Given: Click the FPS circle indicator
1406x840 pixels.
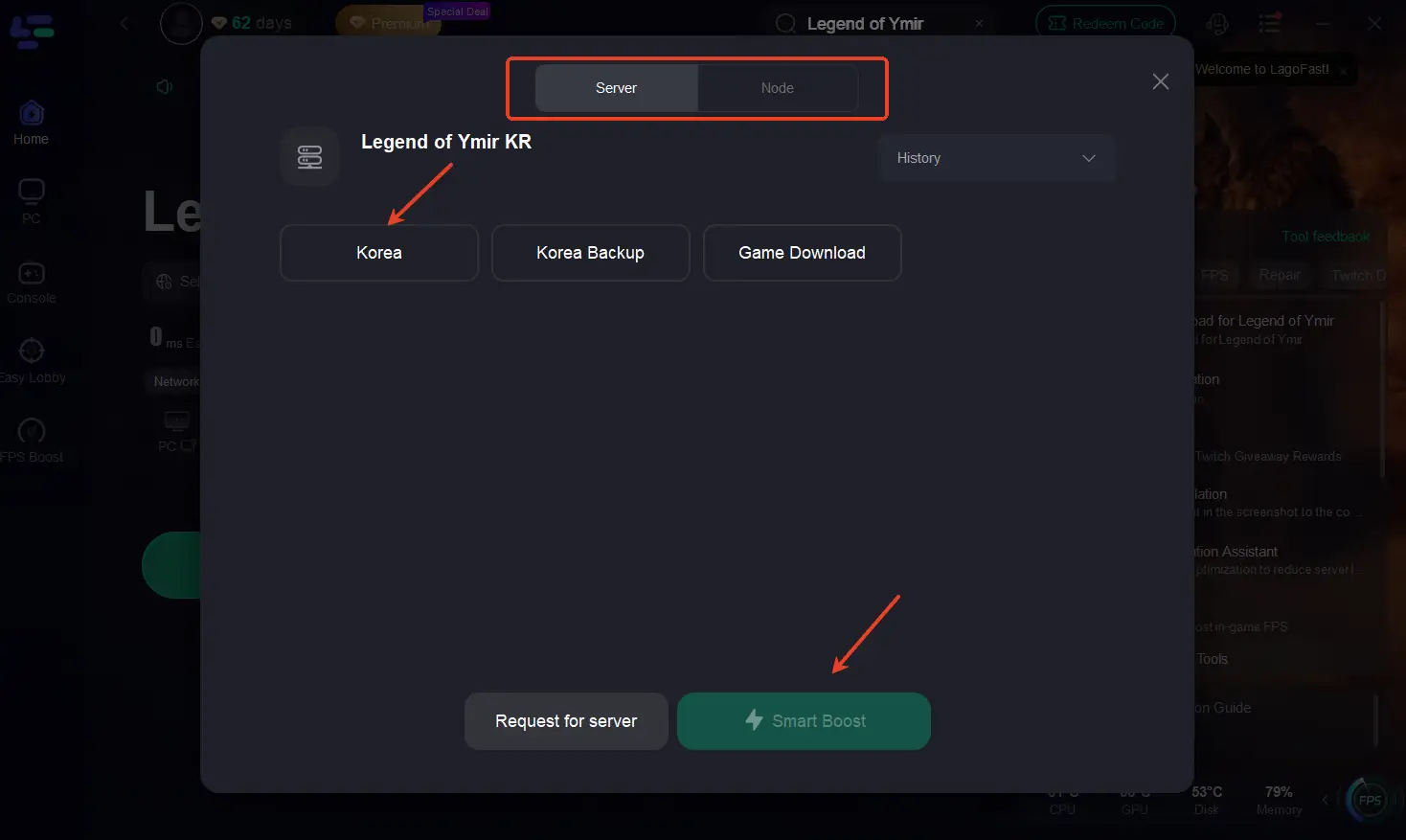Looking at the screenshot, I should [1369, 800].
